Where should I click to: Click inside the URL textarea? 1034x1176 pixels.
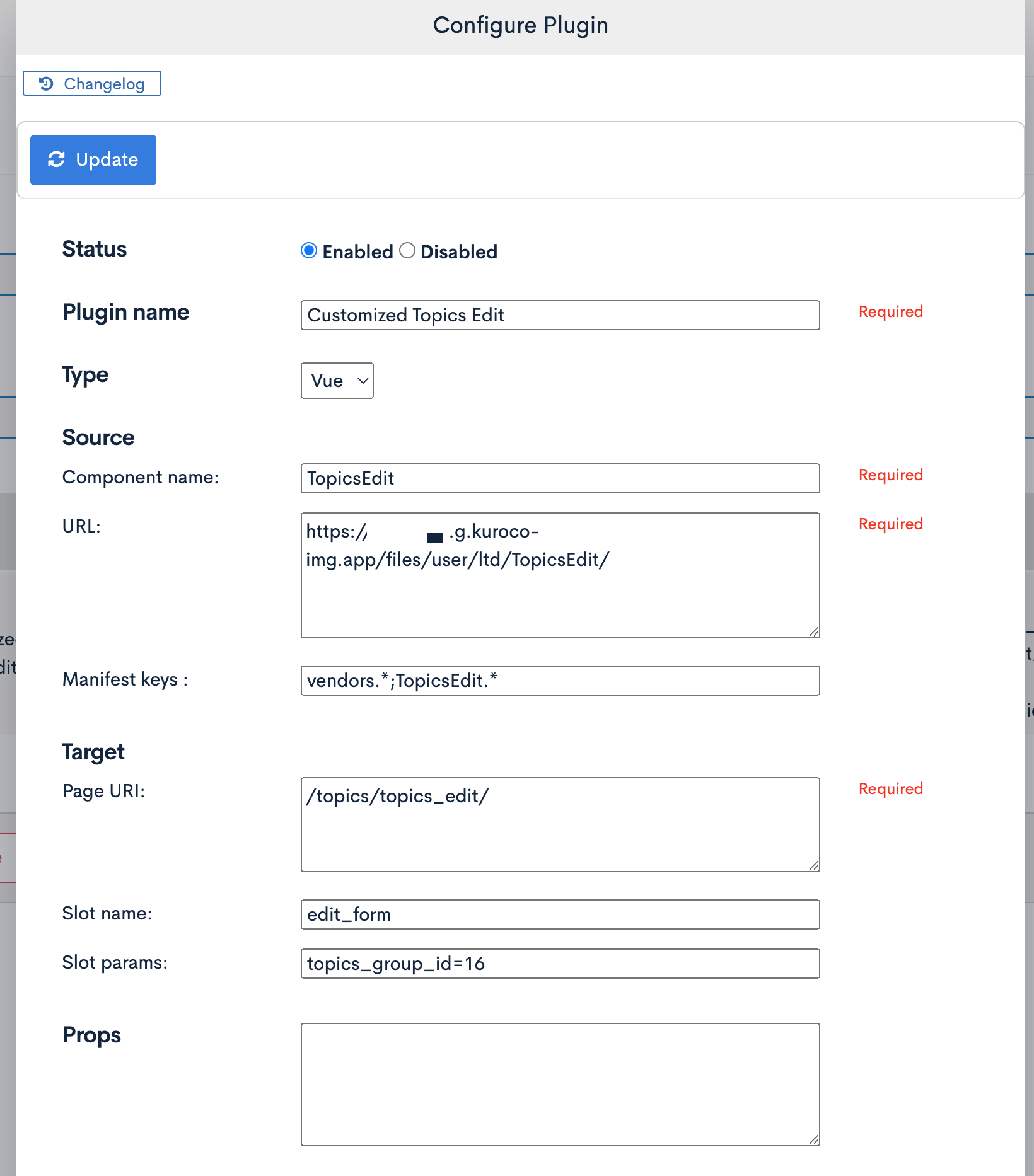560,574
